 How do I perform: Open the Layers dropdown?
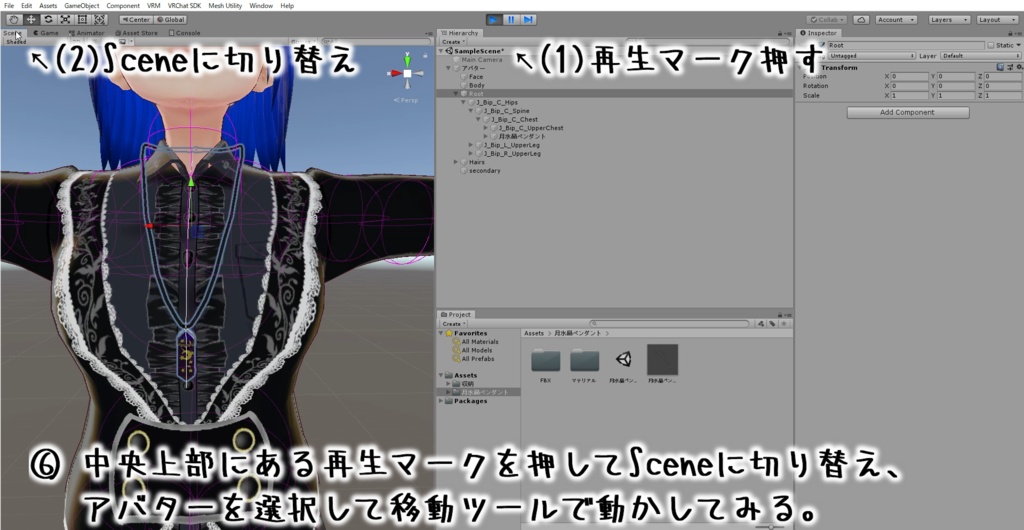click(949, 20)
